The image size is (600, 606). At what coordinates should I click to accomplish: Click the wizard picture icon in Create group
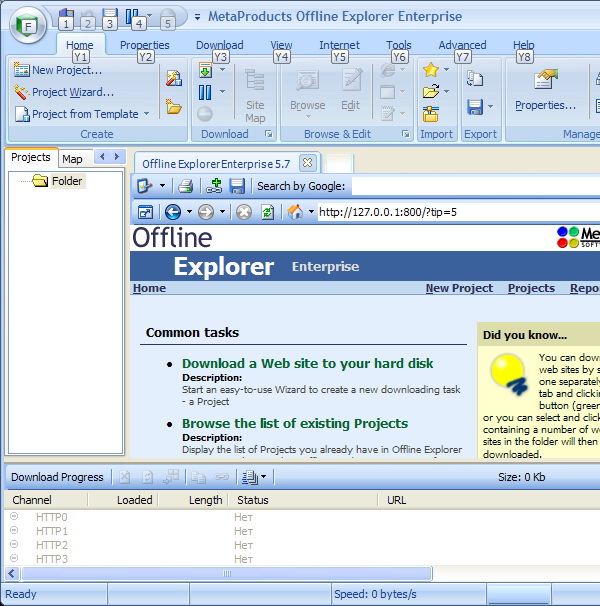[x=174, y=78]
